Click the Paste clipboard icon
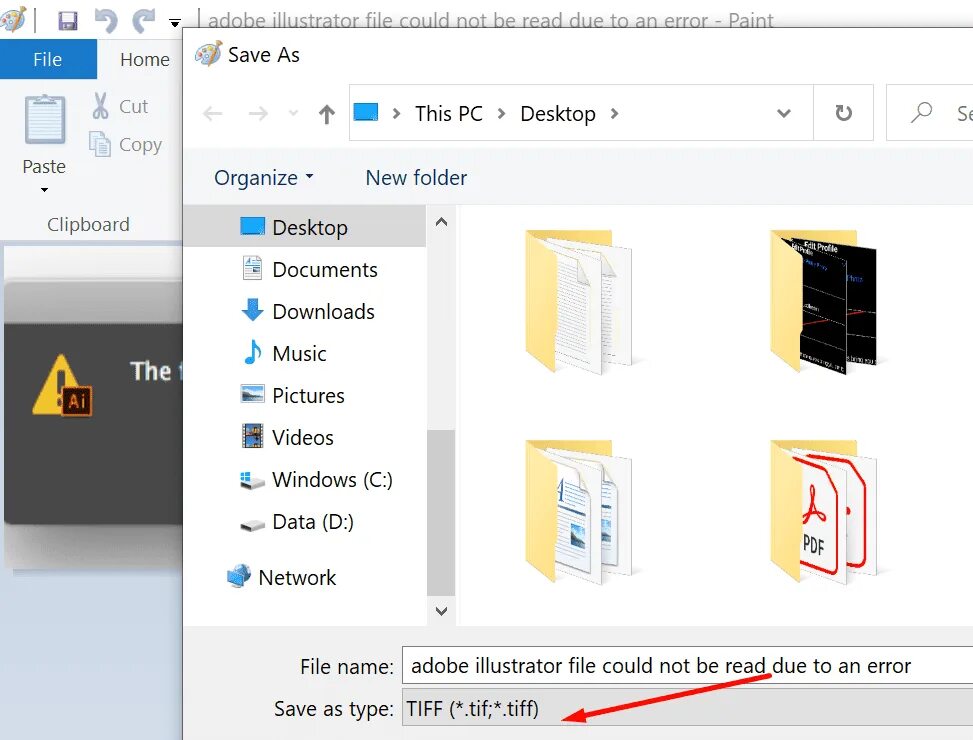 coord(45,119)
